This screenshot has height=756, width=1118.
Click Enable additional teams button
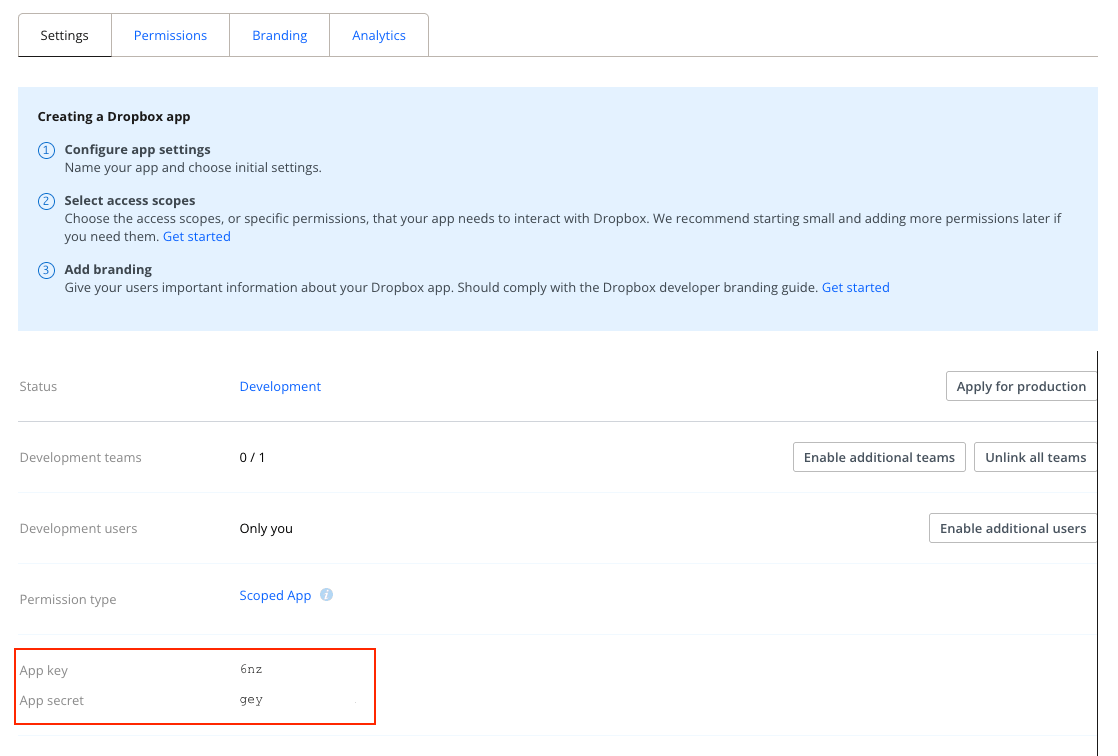click(x=879, y=457)
